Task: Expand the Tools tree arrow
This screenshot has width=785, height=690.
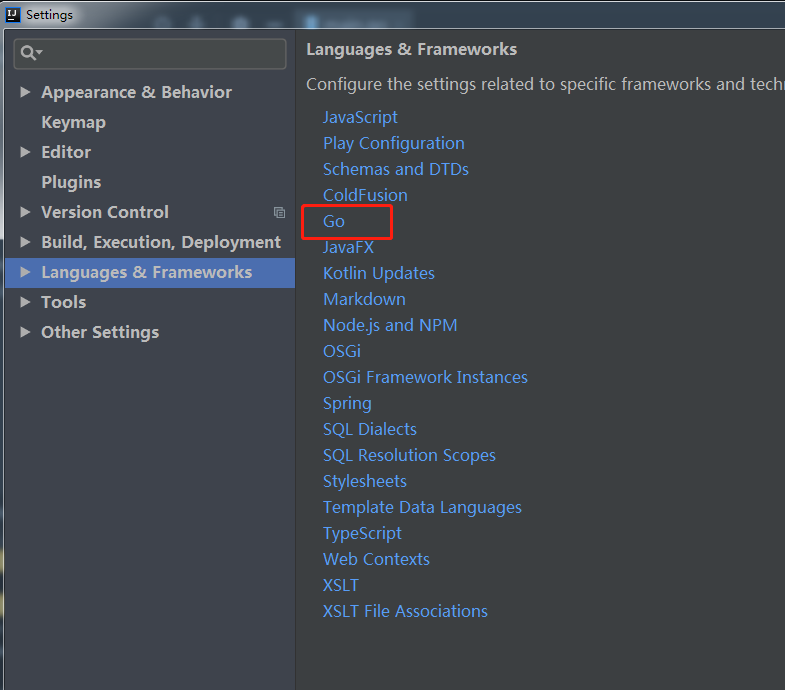Action: click(25, 302)
